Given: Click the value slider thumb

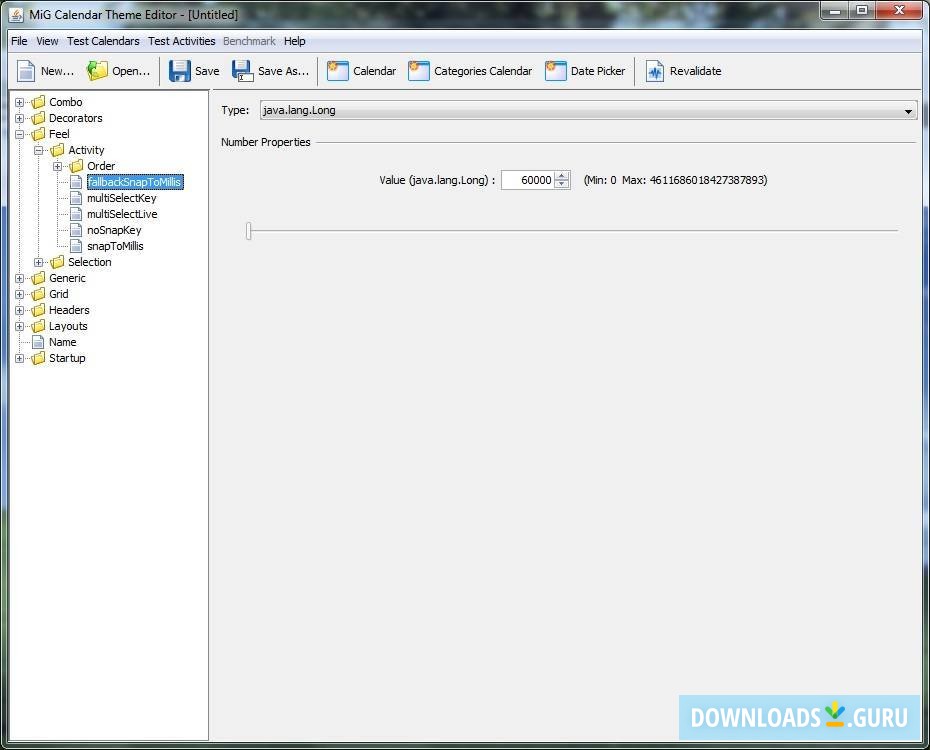Looking at the screenshot, I should coord(249,231).
